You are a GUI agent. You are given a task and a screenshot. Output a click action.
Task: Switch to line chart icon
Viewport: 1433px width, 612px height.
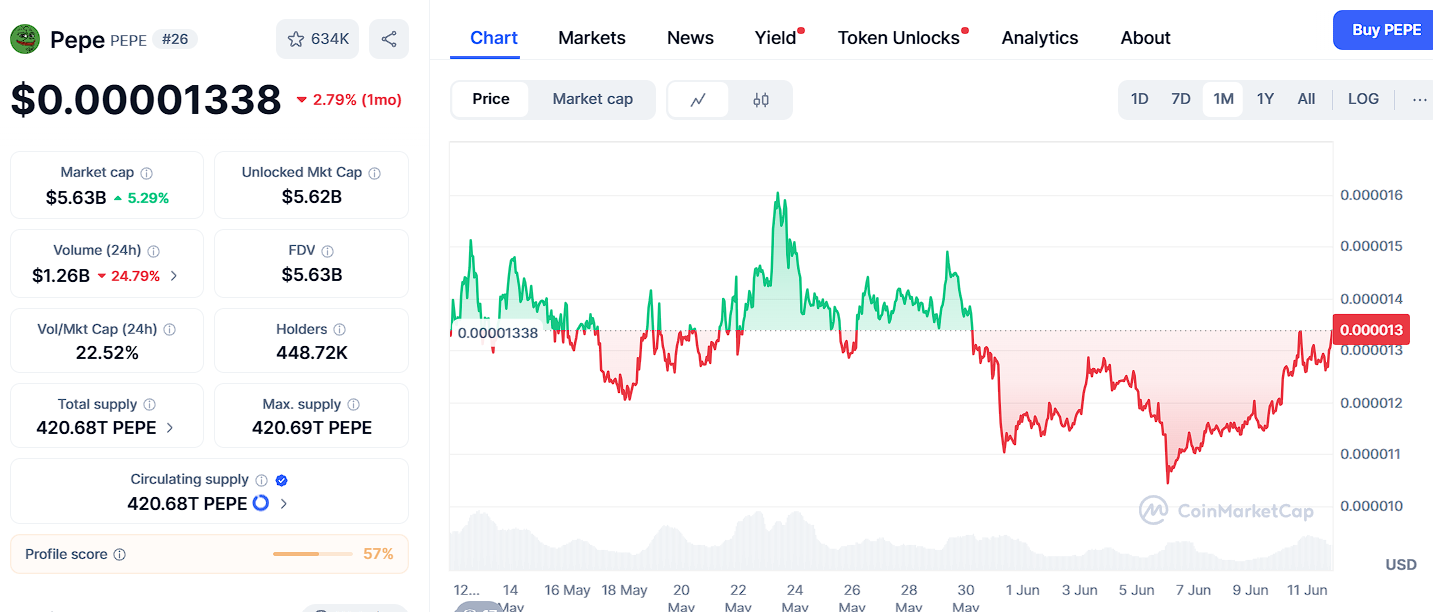point(698,99)
